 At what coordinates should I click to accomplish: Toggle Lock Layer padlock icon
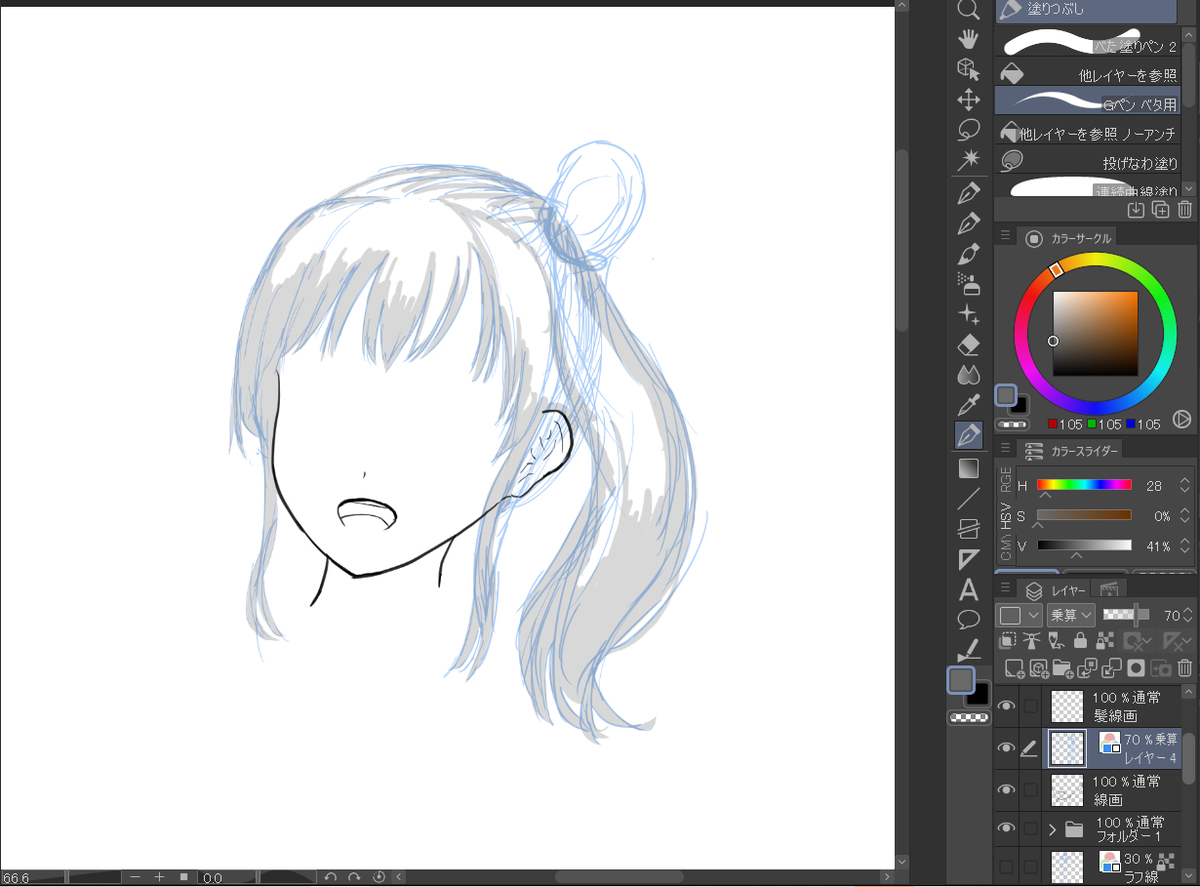pos(1080,641)
